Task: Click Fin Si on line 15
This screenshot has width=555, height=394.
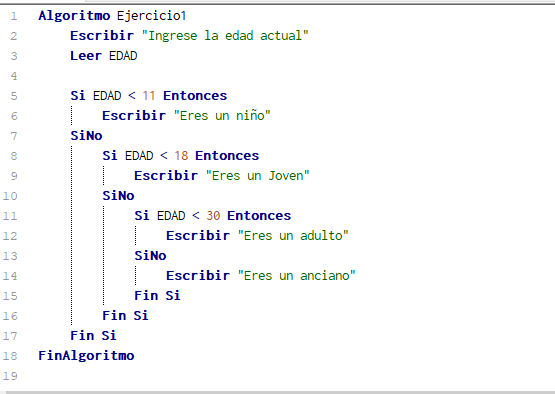Action: pos(157,296)
